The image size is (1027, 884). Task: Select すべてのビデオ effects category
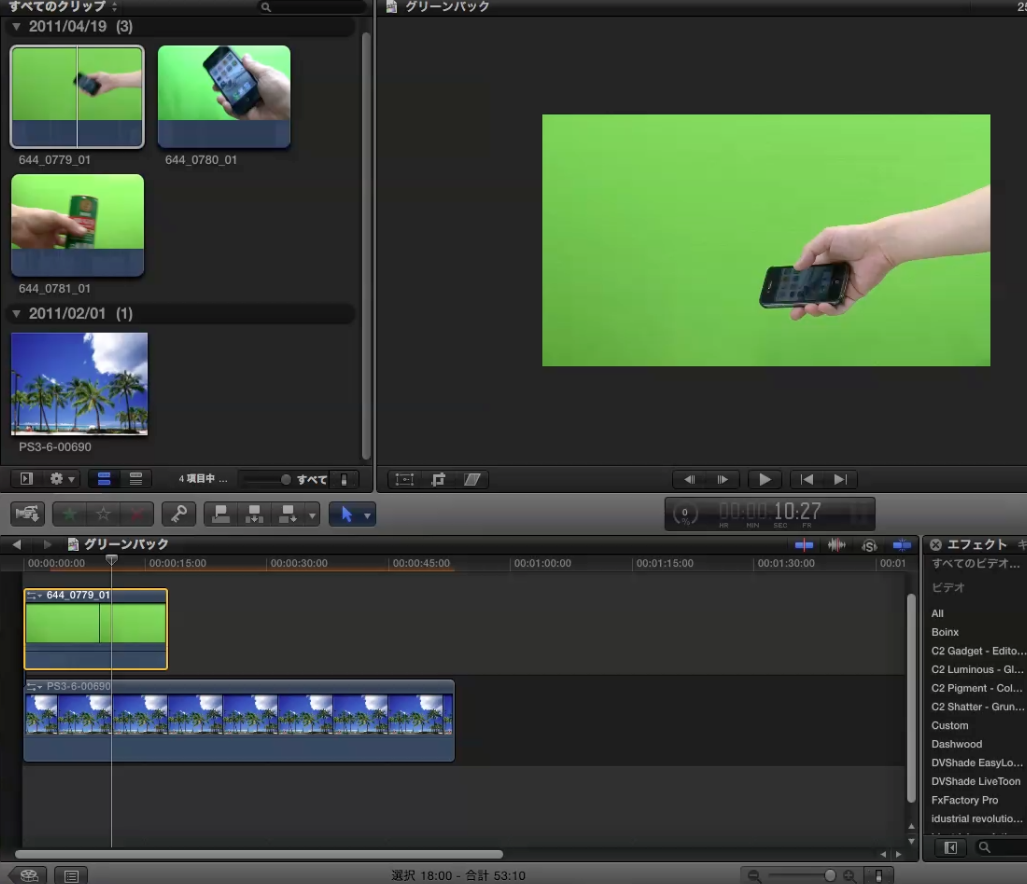[x=975, y=563]
